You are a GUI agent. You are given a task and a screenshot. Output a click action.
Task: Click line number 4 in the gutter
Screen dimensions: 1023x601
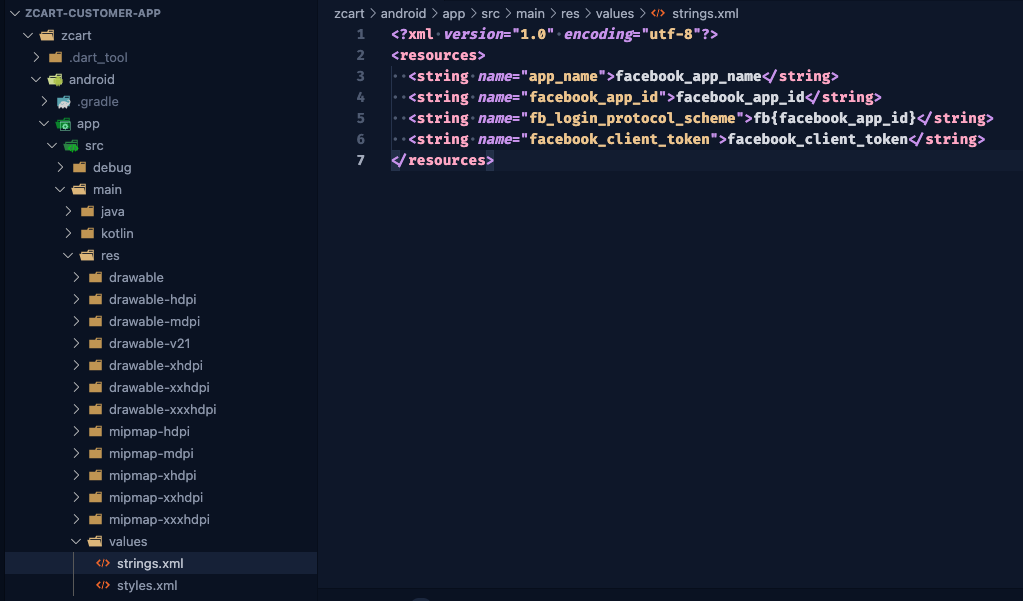[360, 97]
